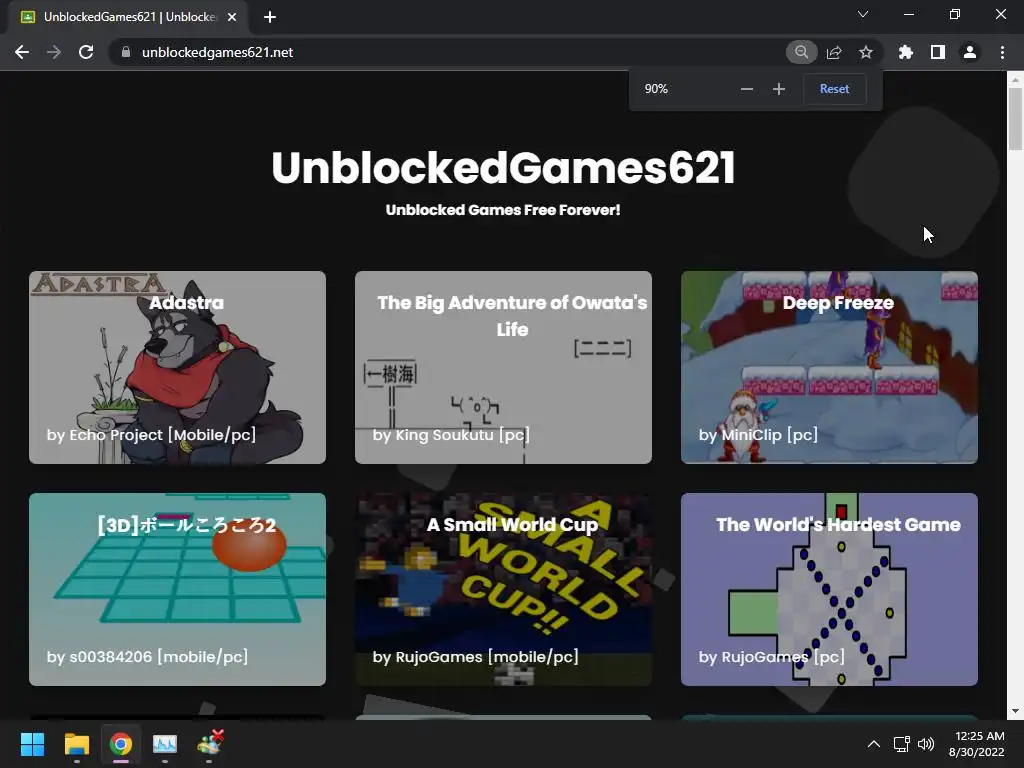Click the Chrome taskbar icon

[x=121, y=744]
